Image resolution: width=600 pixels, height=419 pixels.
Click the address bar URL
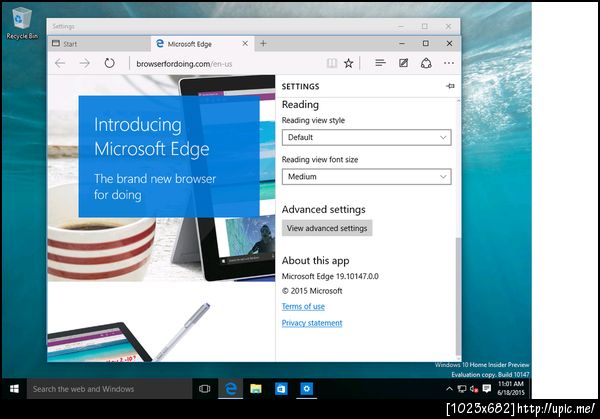[x=184, y=64]
